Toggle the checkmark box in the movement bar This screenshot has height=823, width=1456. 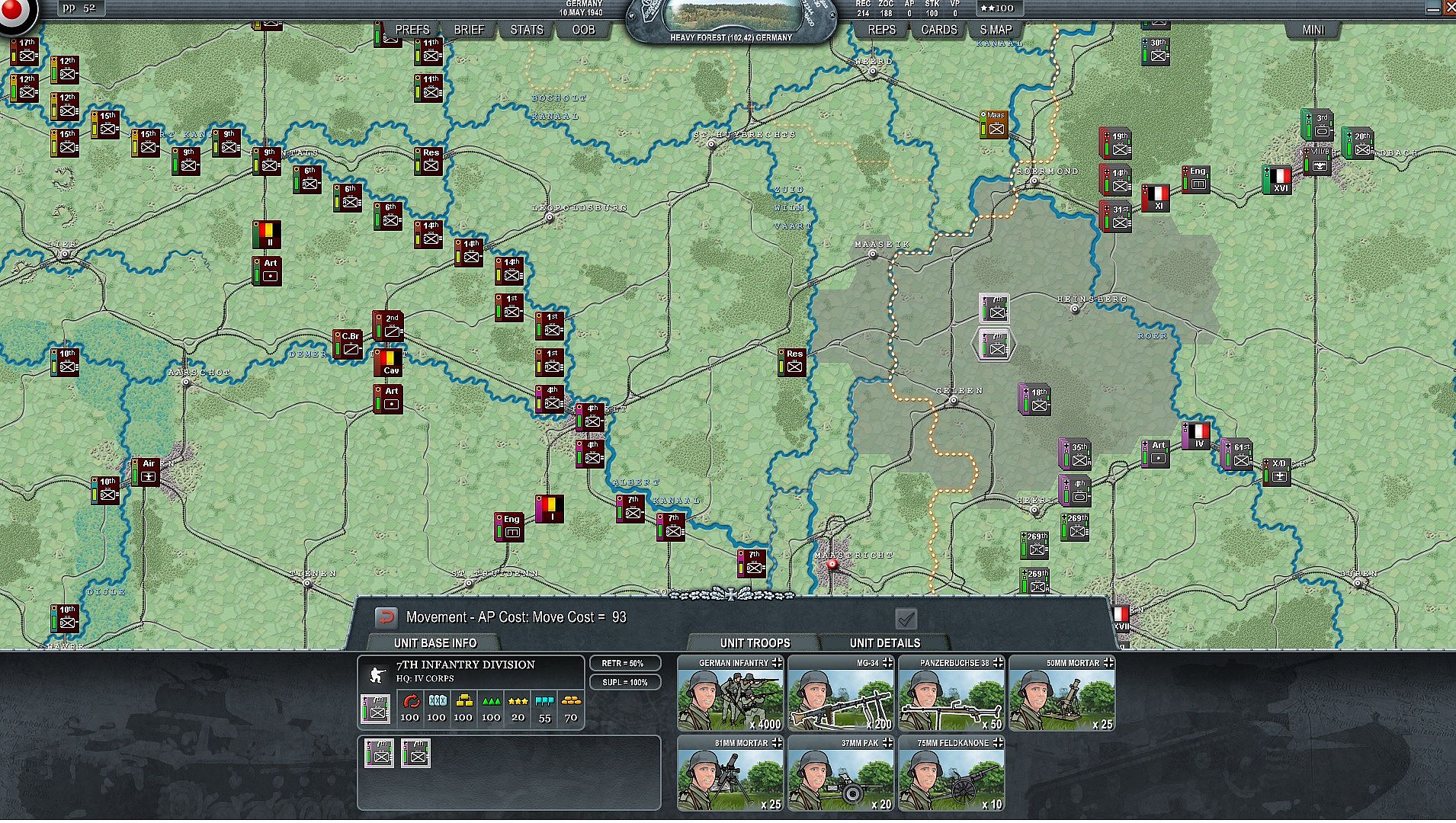coord(906,618)
